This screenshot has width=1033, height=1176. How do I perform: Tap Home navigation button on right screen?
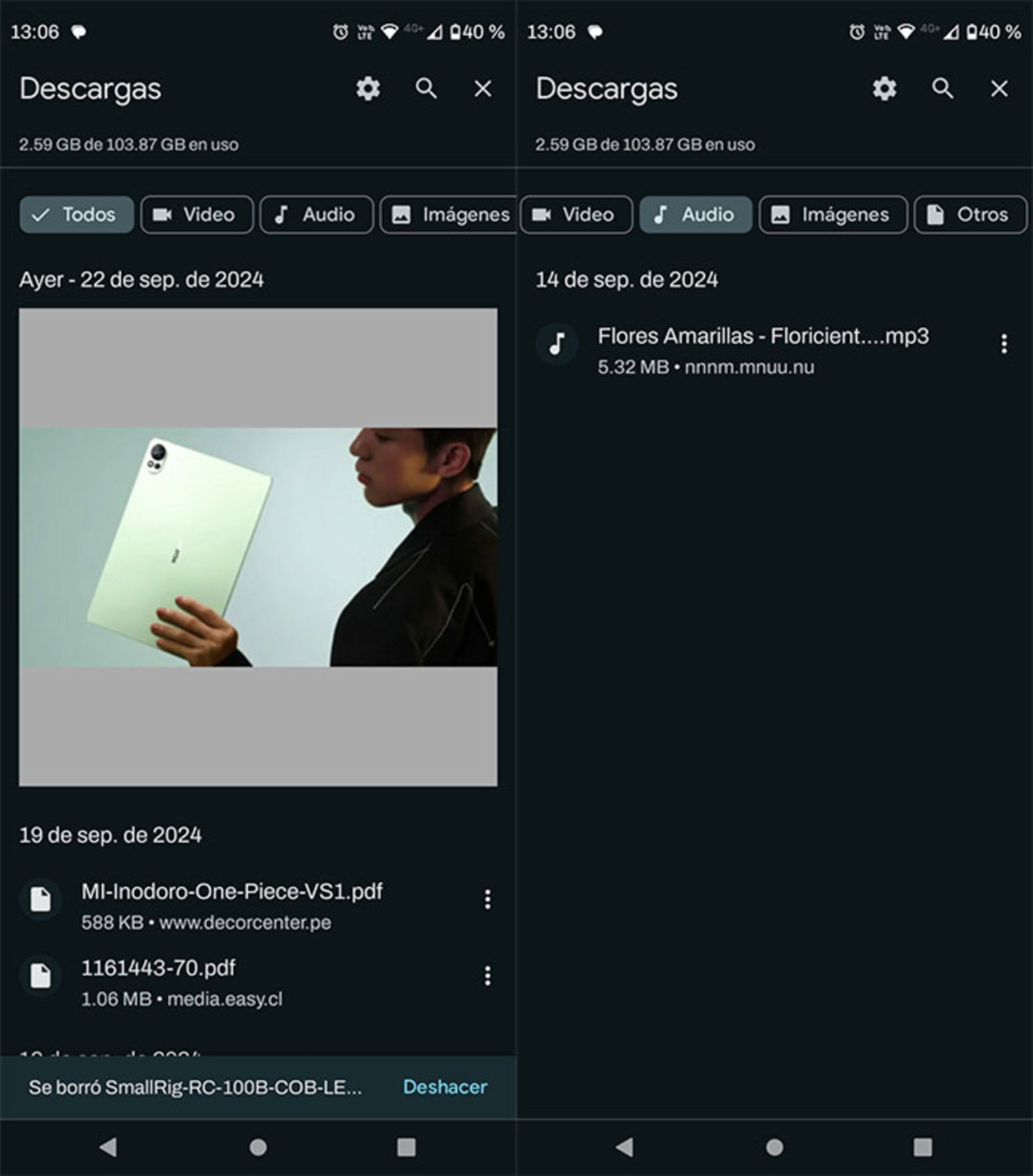click(775, 1147)
